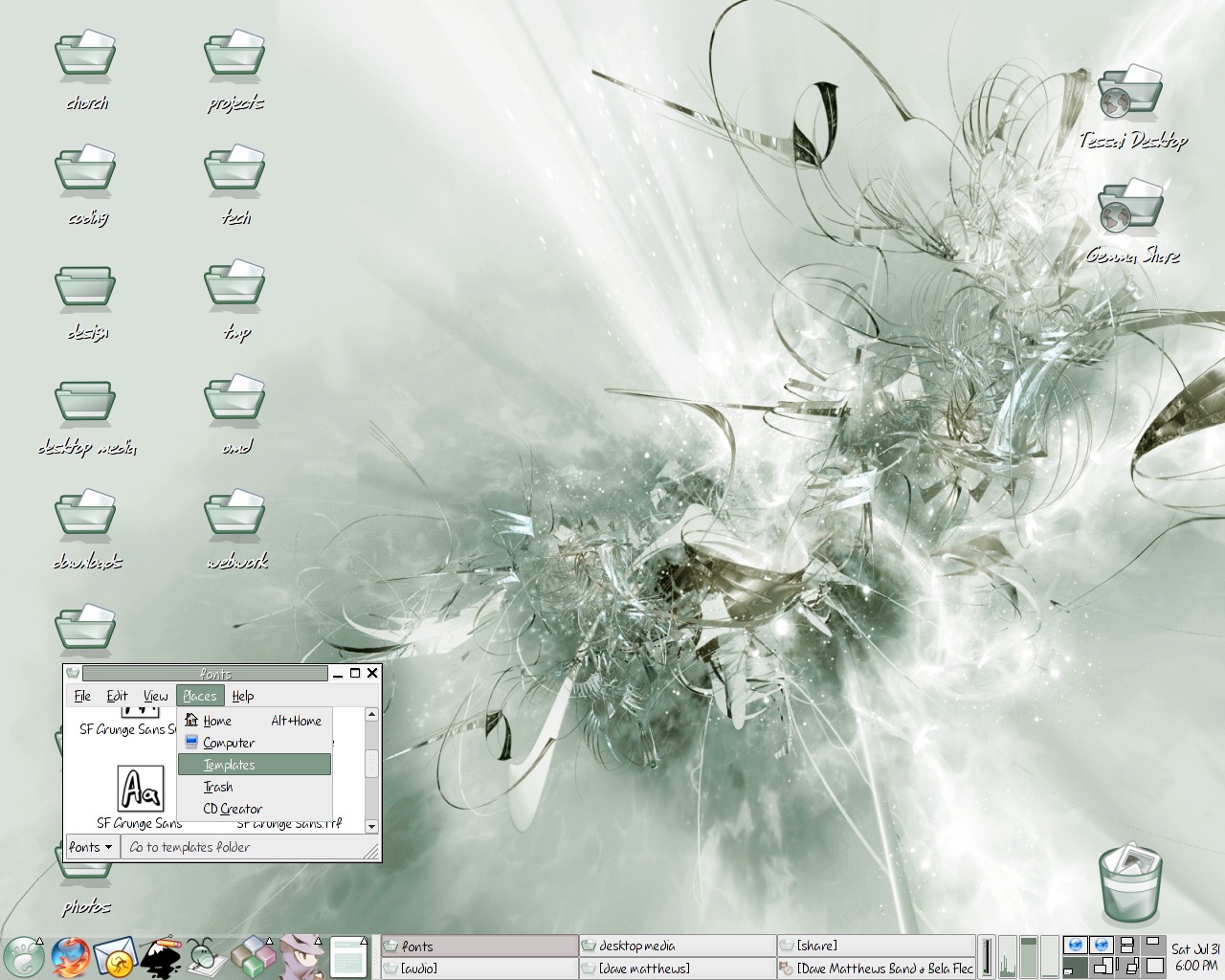Click the Computer icon in Places menu
This screenshot has width=1225, height=980.
[191, 742]
